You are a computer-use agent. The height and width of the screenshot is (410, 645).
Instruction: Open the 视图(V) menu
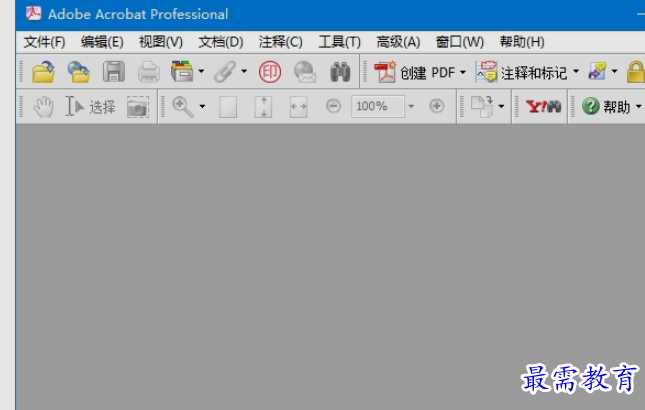pos(161,42)
